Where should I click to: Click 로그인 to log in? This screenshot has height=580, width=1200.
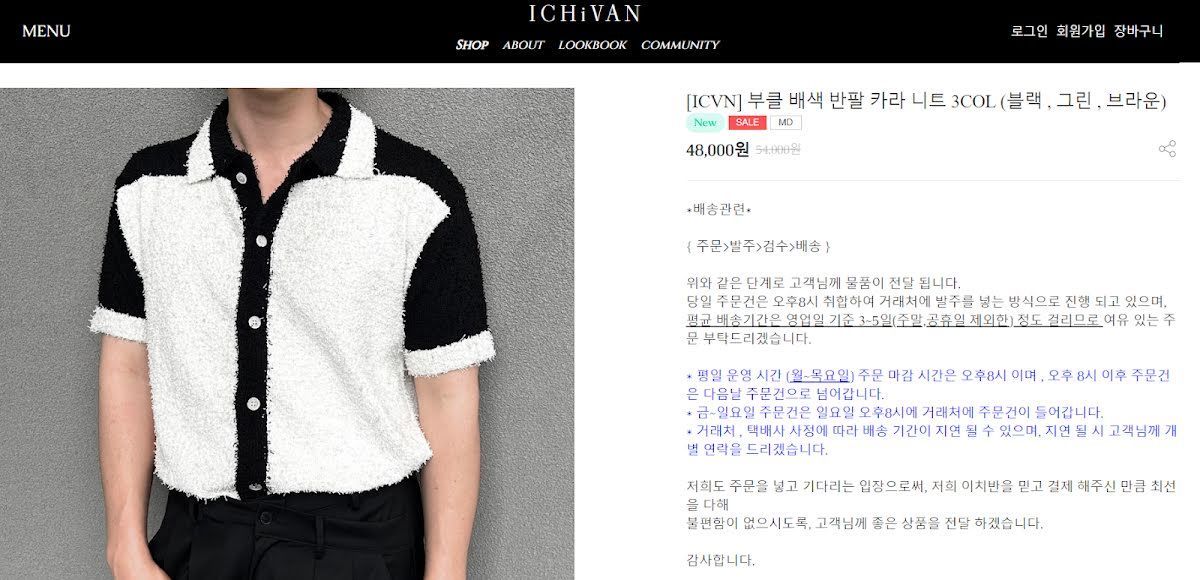(1029, 31)
